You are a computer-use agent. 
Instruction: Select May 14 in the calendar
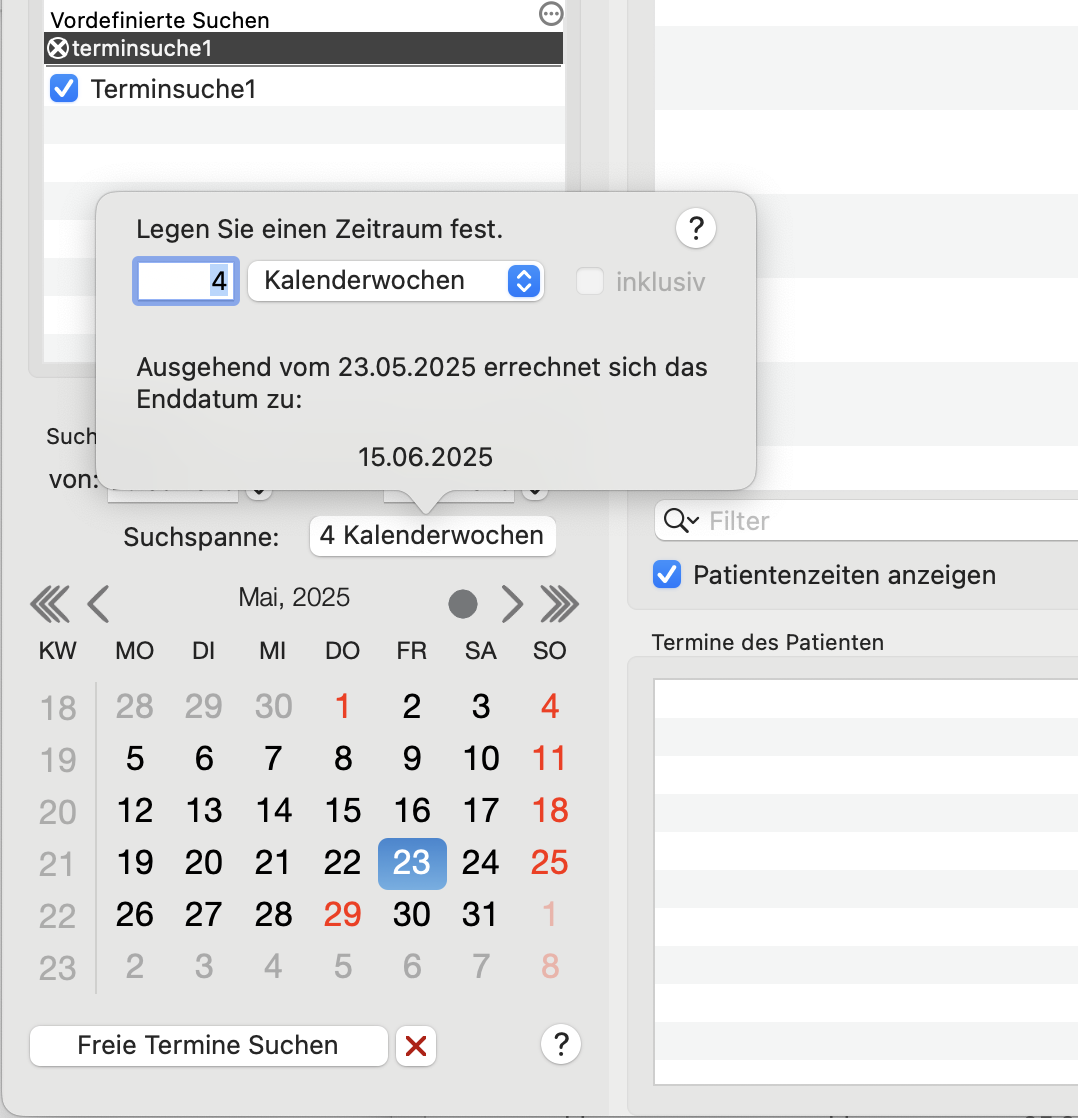click(x=274, y=811)
